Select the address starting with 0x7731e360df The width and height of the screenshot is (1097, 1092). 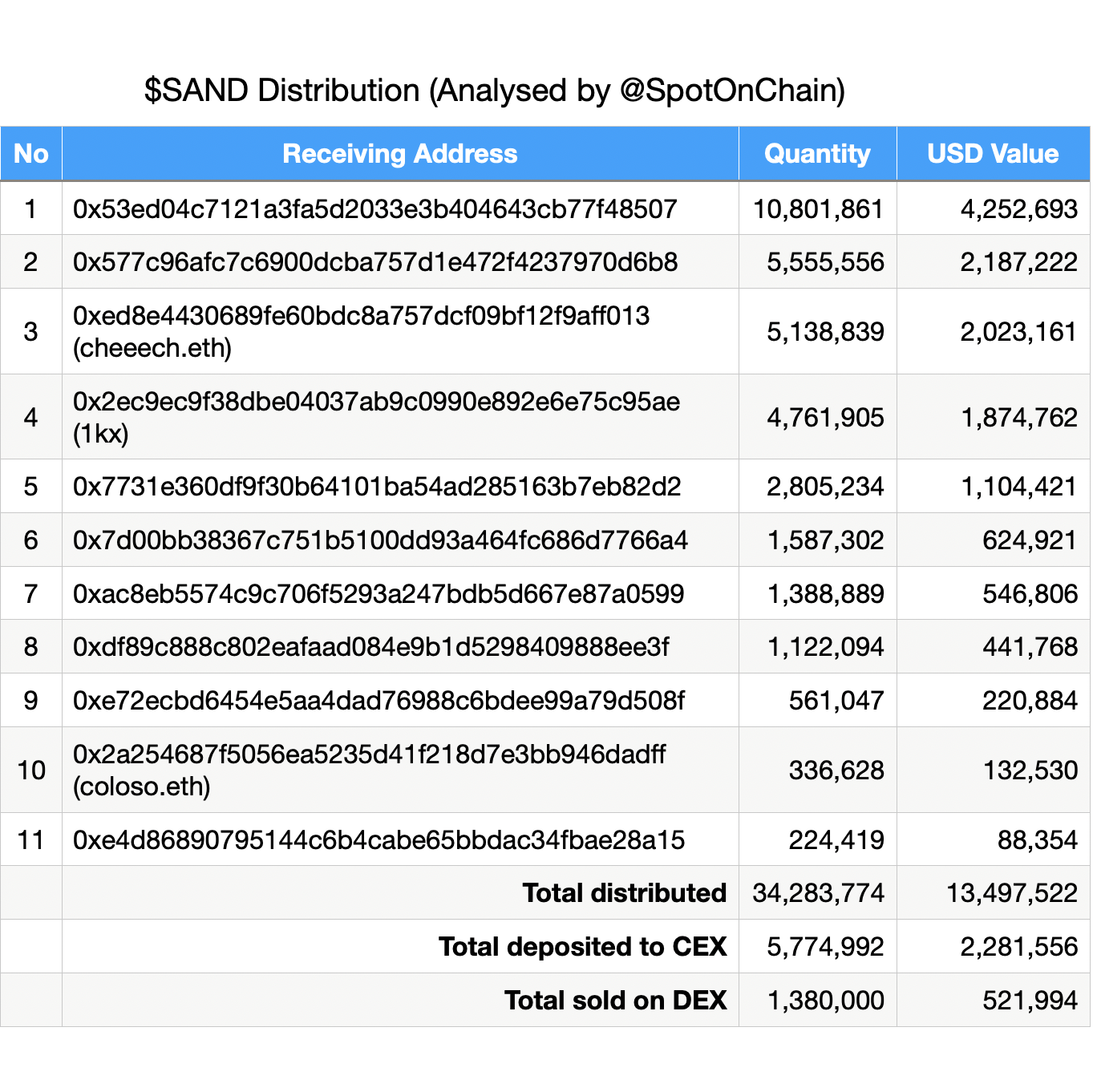pyautogui.click(x=377, y=487)
